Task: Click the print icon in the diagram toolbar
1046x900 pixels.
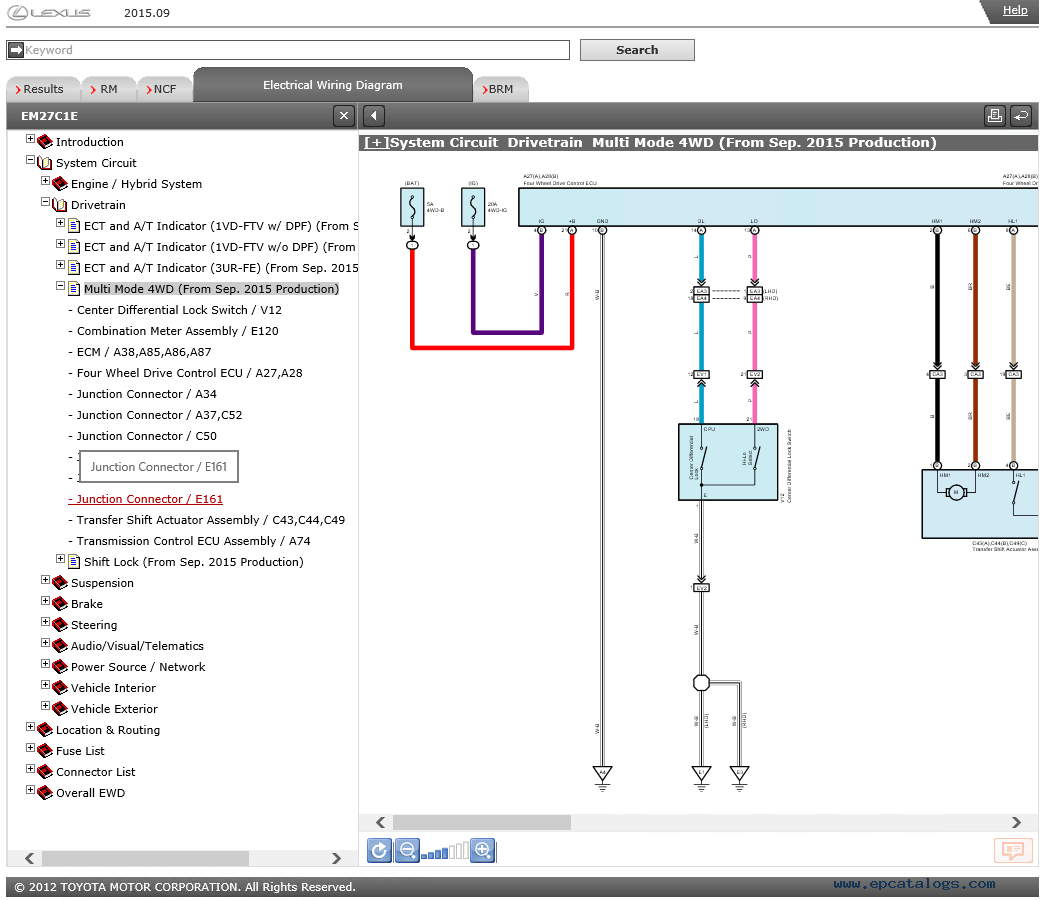Action: coord(995,116)
